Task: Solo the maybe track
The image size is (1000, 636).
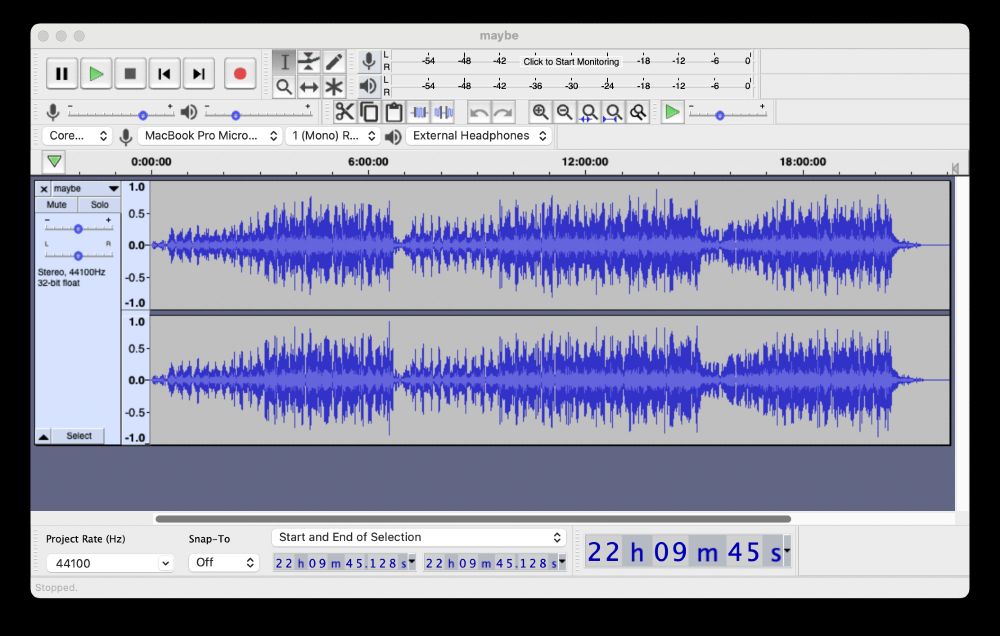Action: 100,204
